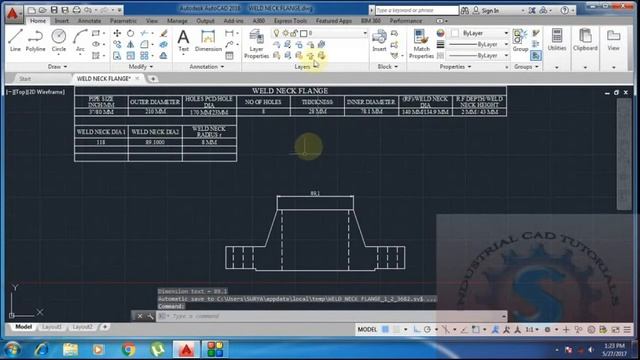Open Internet Explorer from the taskbar

pyautogui.click(x=42, y=349)
